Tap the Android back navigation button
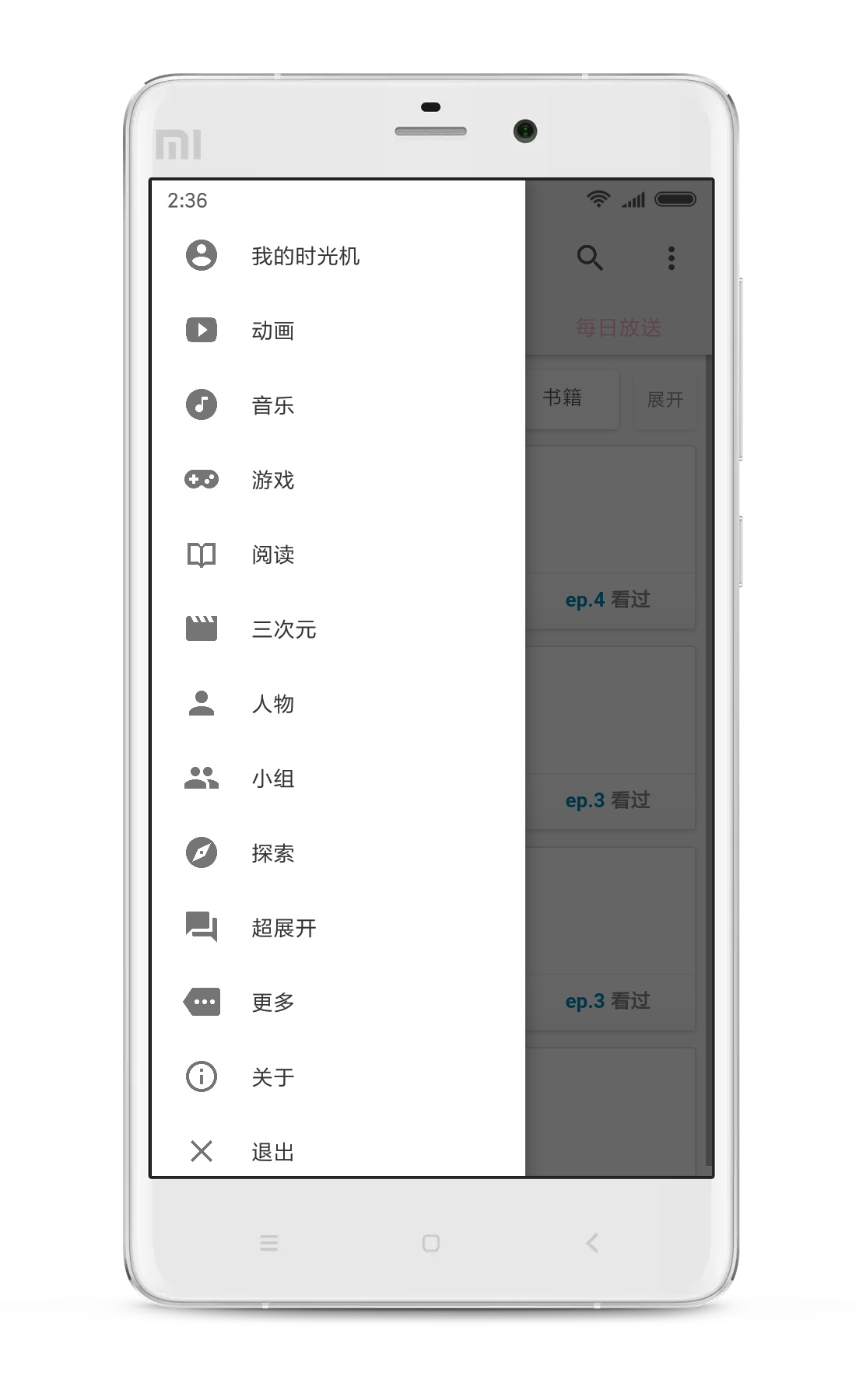The height and width of the screenshot is (1400, 856). (x=592, y=1243)
